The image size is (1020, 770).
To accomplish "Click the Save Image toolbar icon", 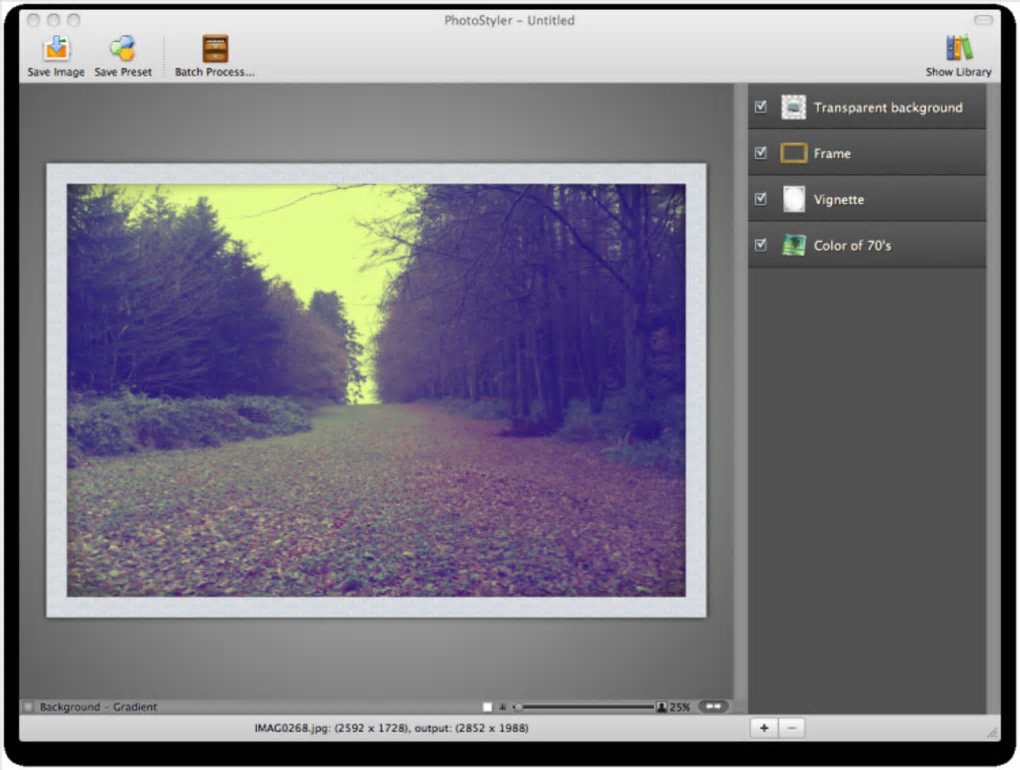I will coord(57,49).
